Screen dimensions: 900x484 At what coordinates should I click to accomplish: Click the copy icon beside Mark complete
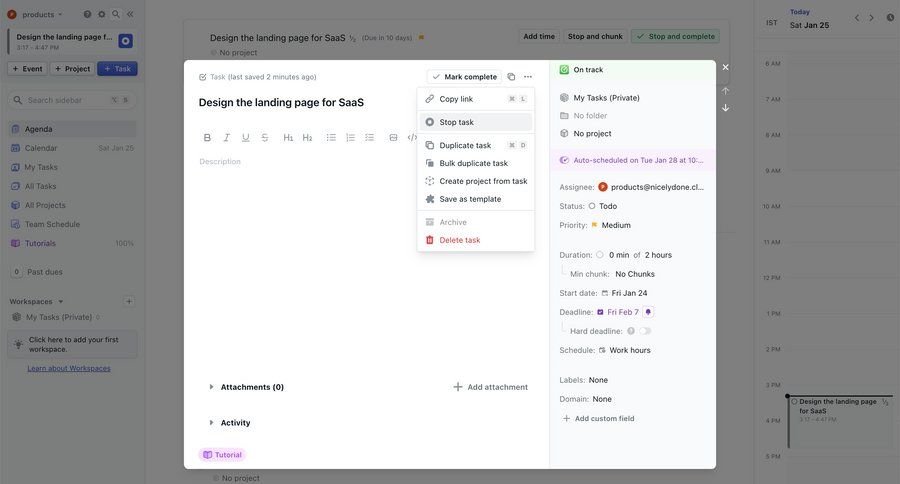tap(511, 76)
